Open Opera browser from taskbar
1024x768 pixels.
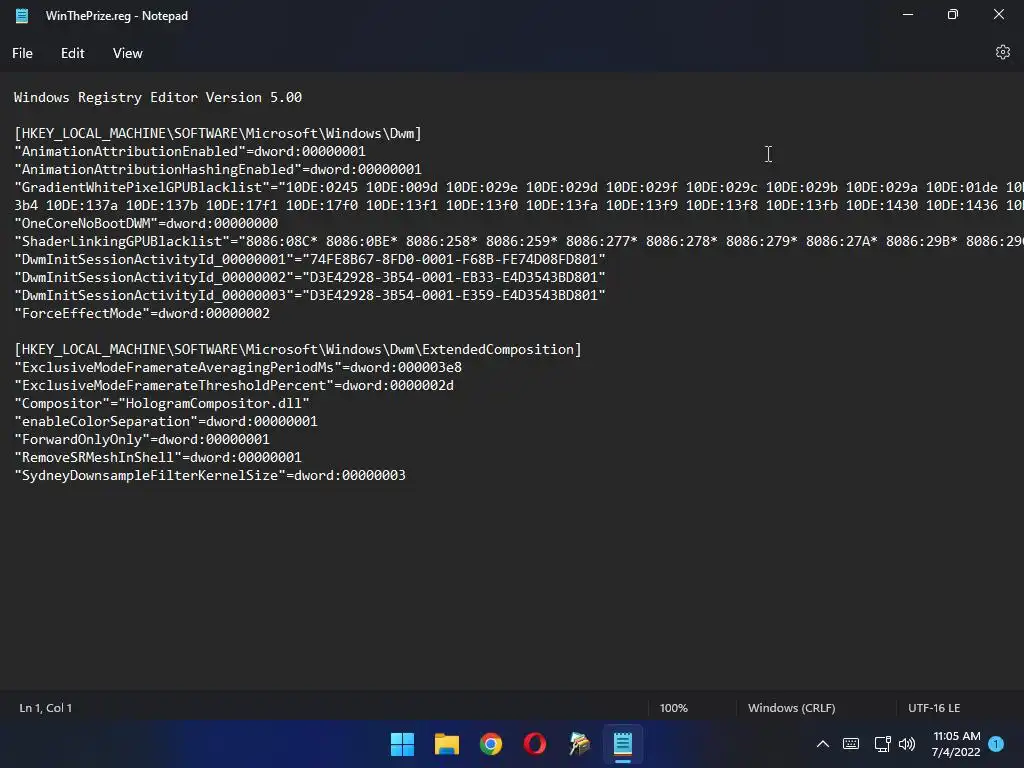tap(535, 744)
